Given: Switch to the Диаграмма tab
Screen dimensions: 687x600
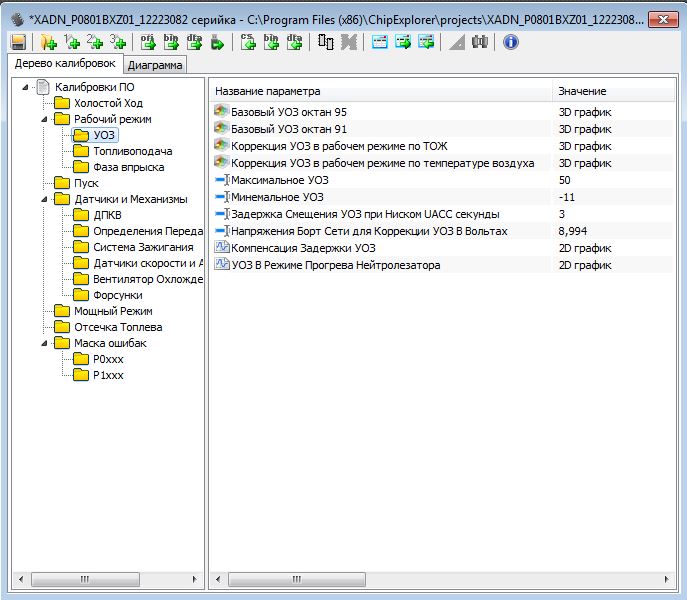Looking at the screenshot, I should coord(155,65).
